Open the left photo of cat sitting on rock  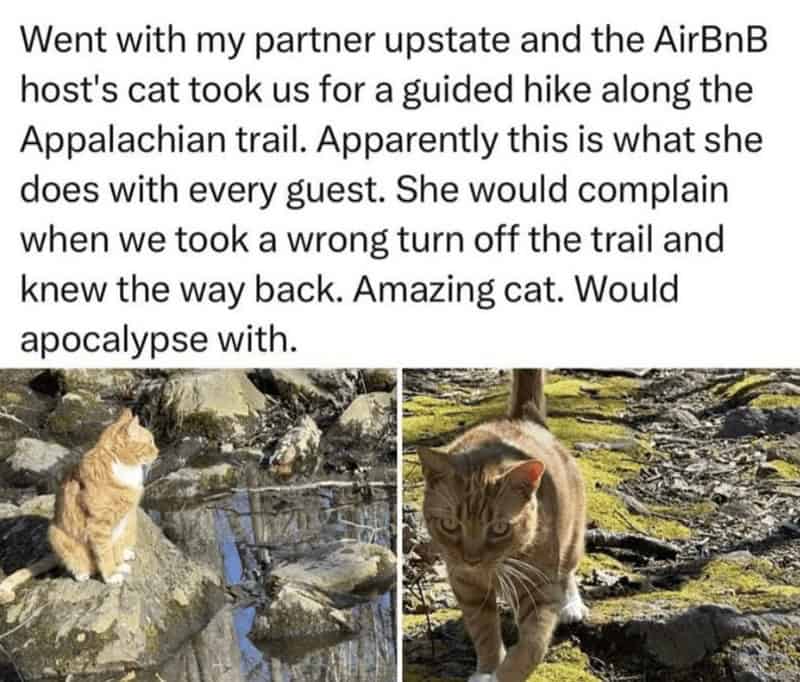click(198, 525)
